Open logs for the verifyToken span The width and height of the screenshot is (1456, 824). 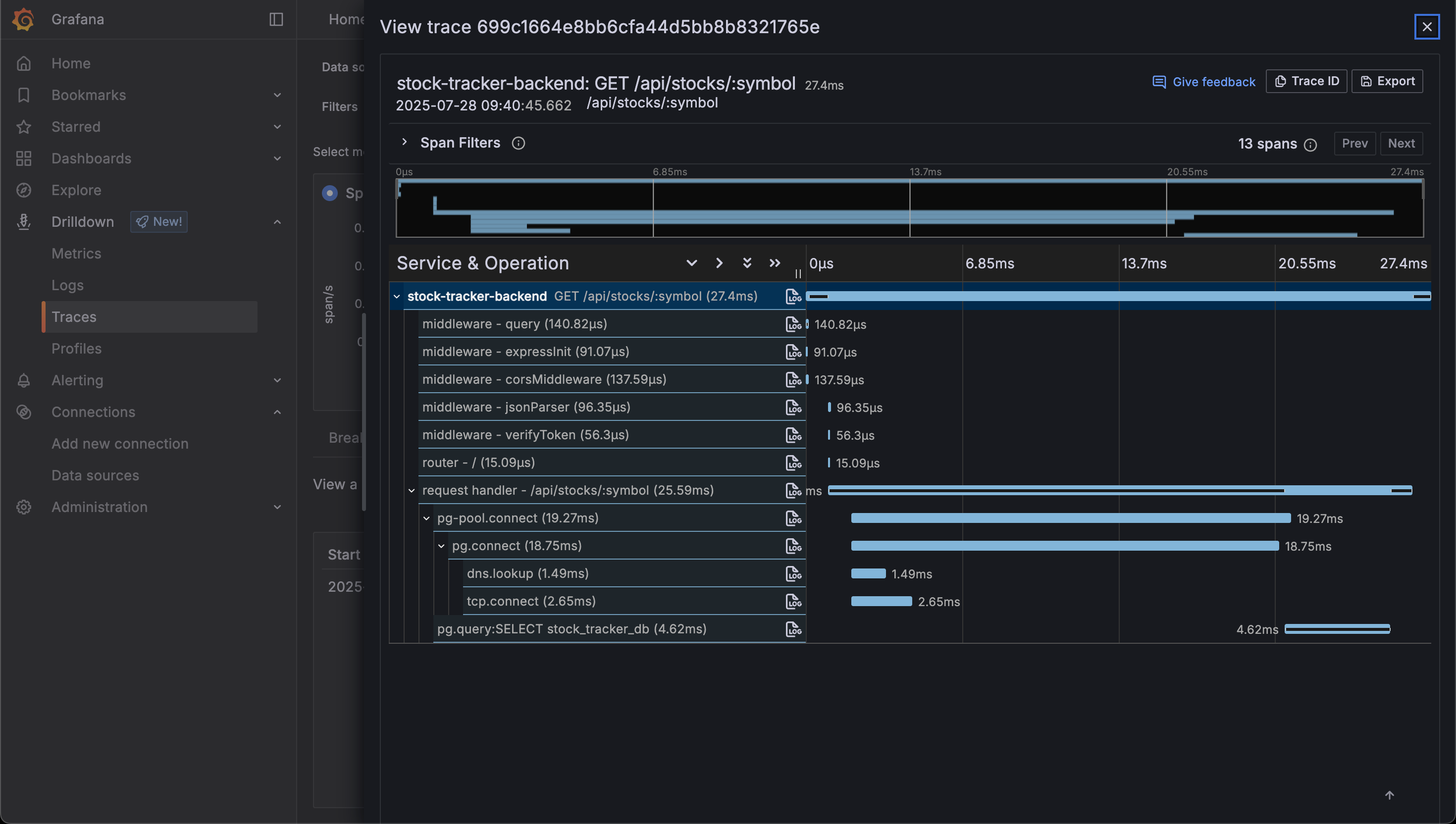[793, 435]
